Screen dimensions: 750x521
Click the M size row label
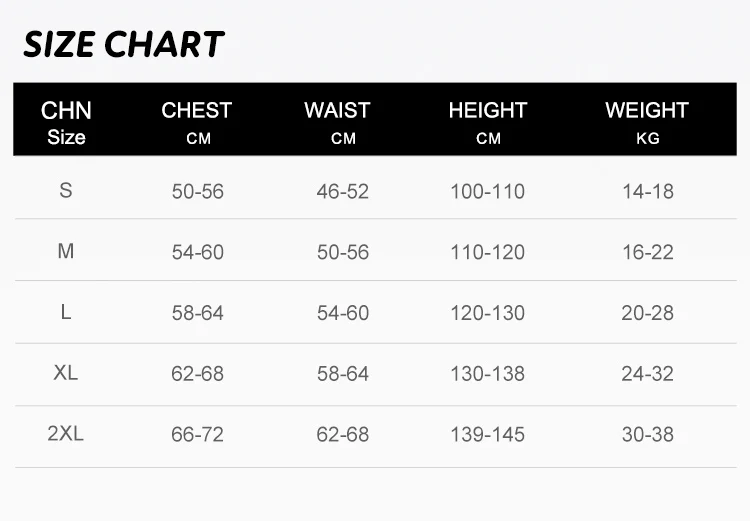(x=66, y=251)
